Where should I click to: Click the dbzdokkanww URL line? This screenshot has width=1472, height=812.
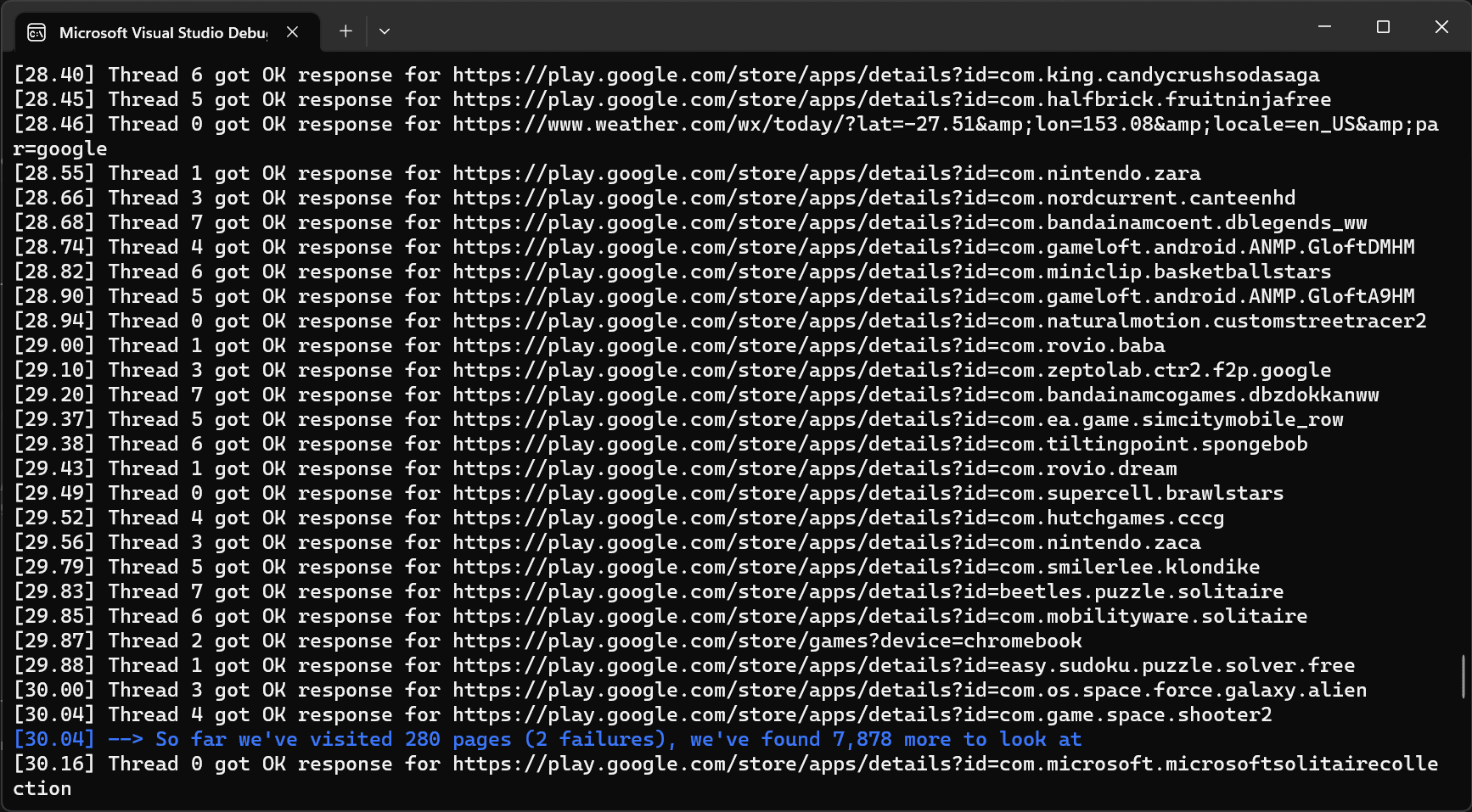(696, 395)
